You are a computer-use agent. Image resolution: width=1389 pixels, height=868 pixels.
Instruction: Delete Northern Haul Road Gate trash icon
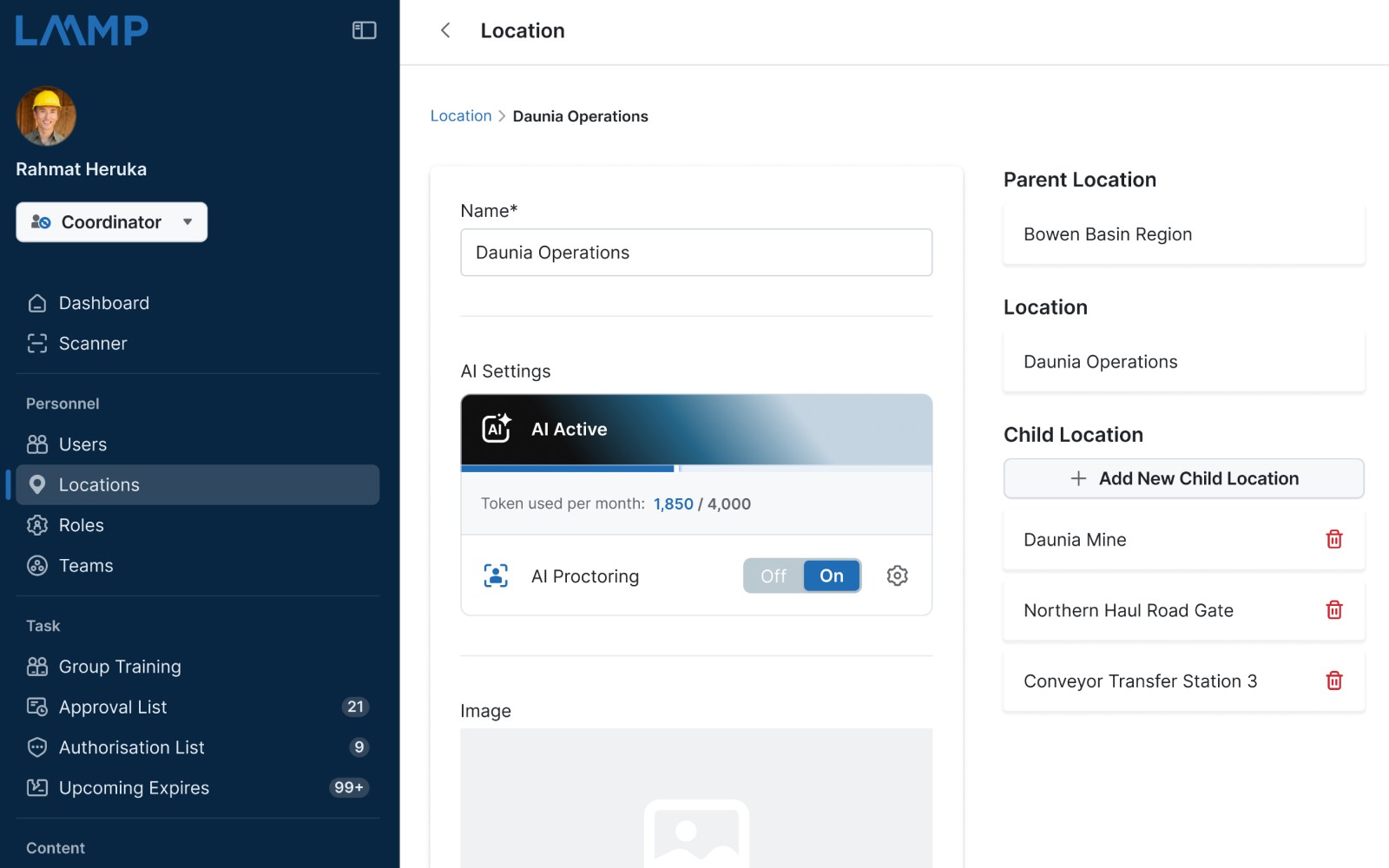pyautogui.click(x=1334, y=610)
